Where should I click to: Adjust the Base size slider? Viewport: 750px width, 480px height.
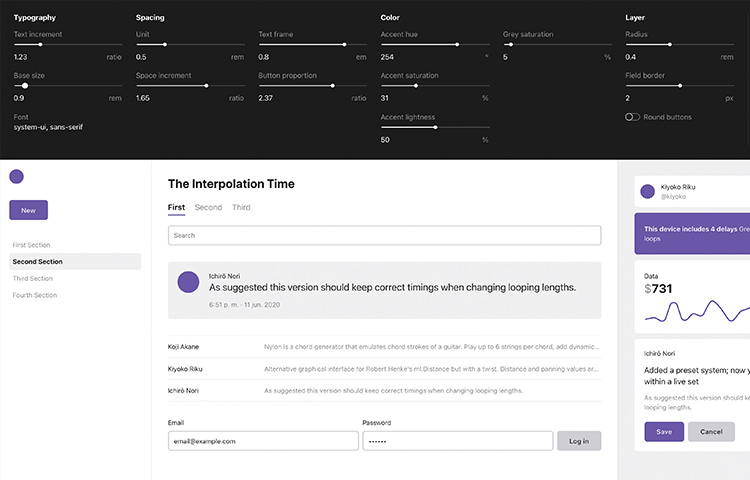pos(68,86)
